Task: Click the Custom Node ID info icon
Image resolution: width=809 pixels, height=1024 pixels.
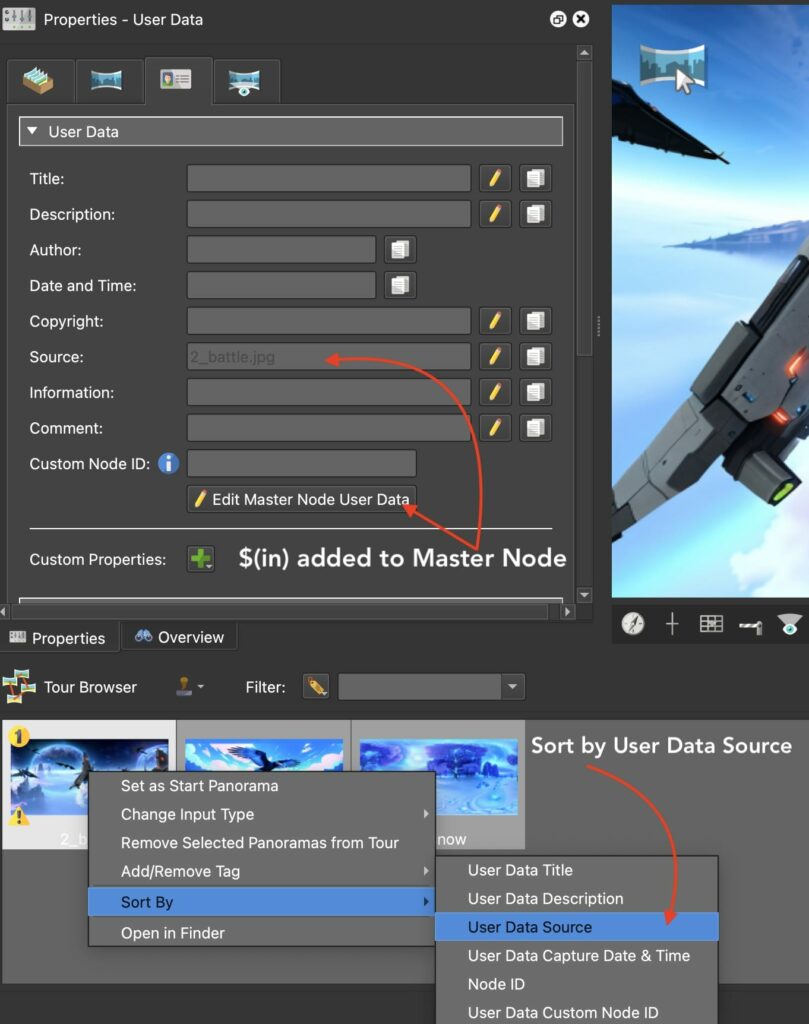Action: tap(168, 464)
